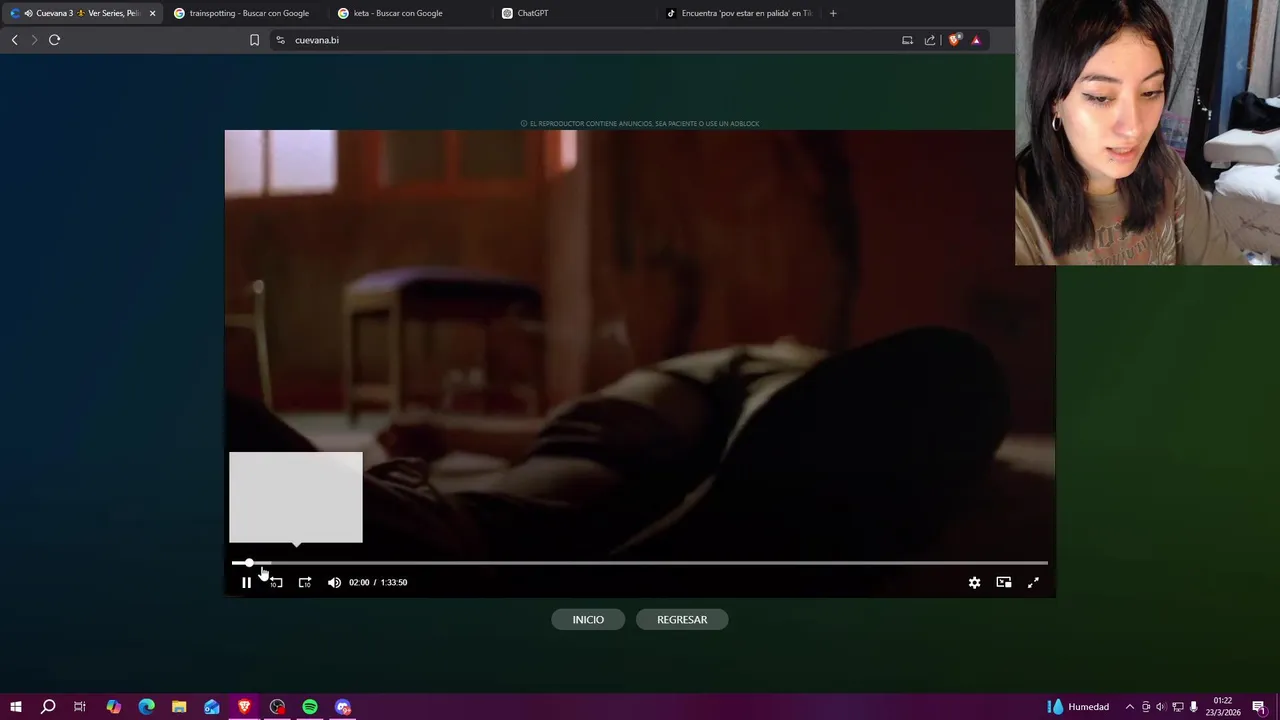The height and width of the screenshot is (720, 1280).
Task: Open the Humedad weather widget
Action: (x=1079, y=707)
